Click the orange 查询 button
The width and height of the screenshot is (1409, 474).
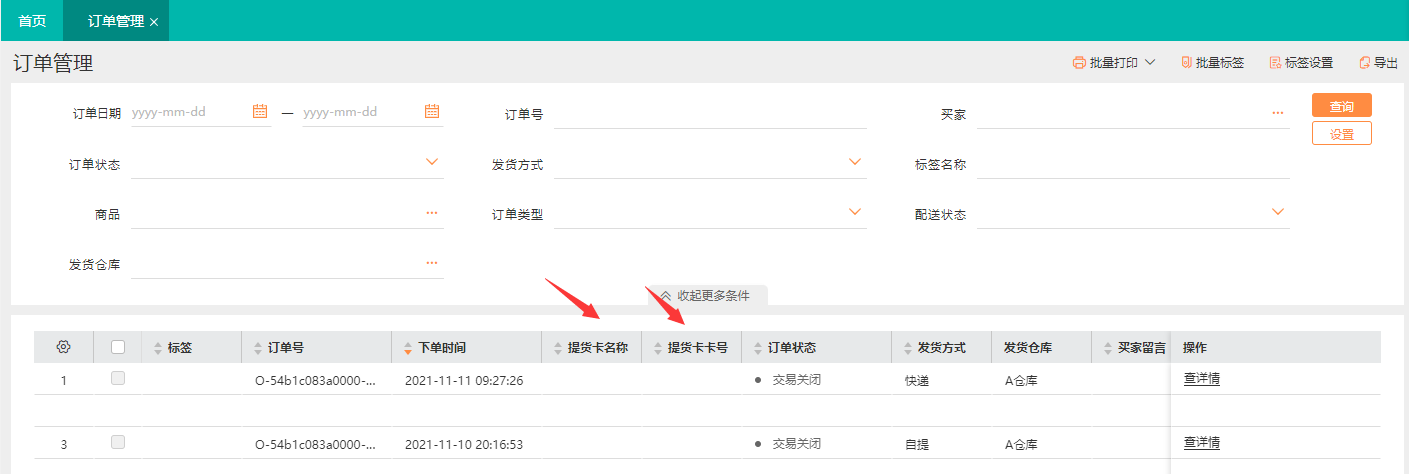click(x=1341, y=105)
